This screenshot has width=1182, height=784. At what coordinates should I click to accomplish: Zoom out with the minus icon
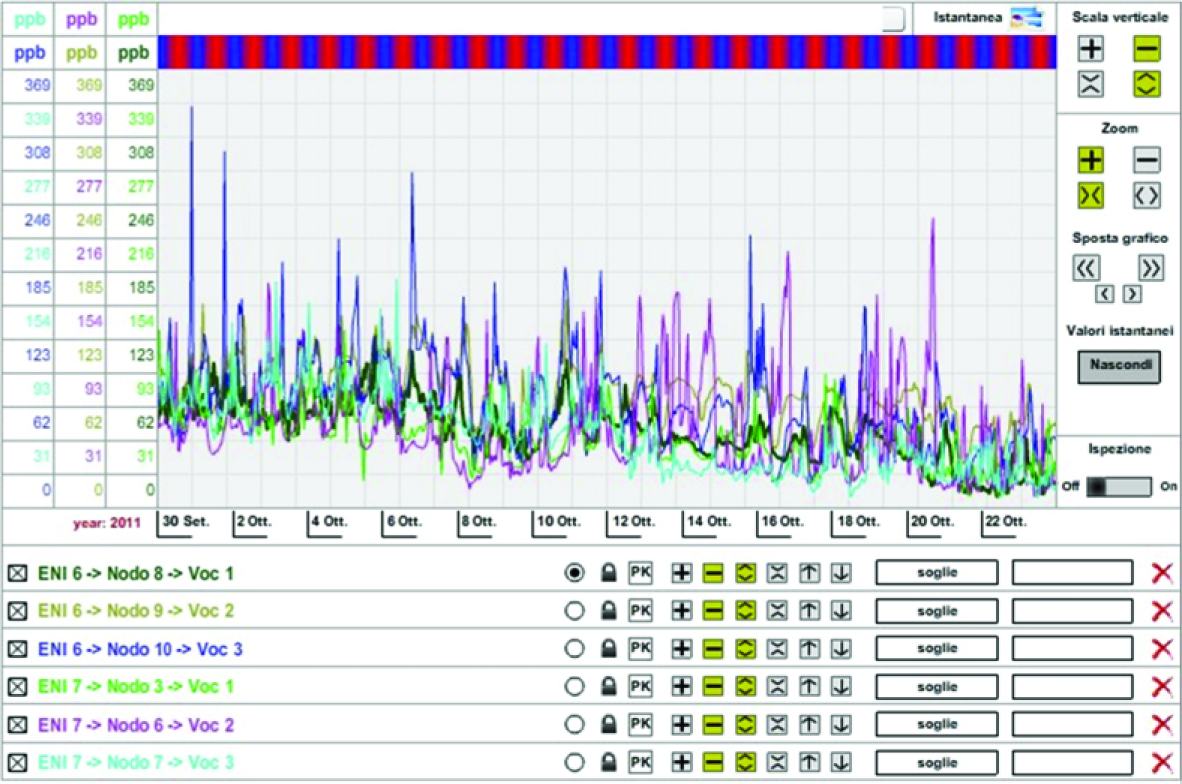(1147, 160)
